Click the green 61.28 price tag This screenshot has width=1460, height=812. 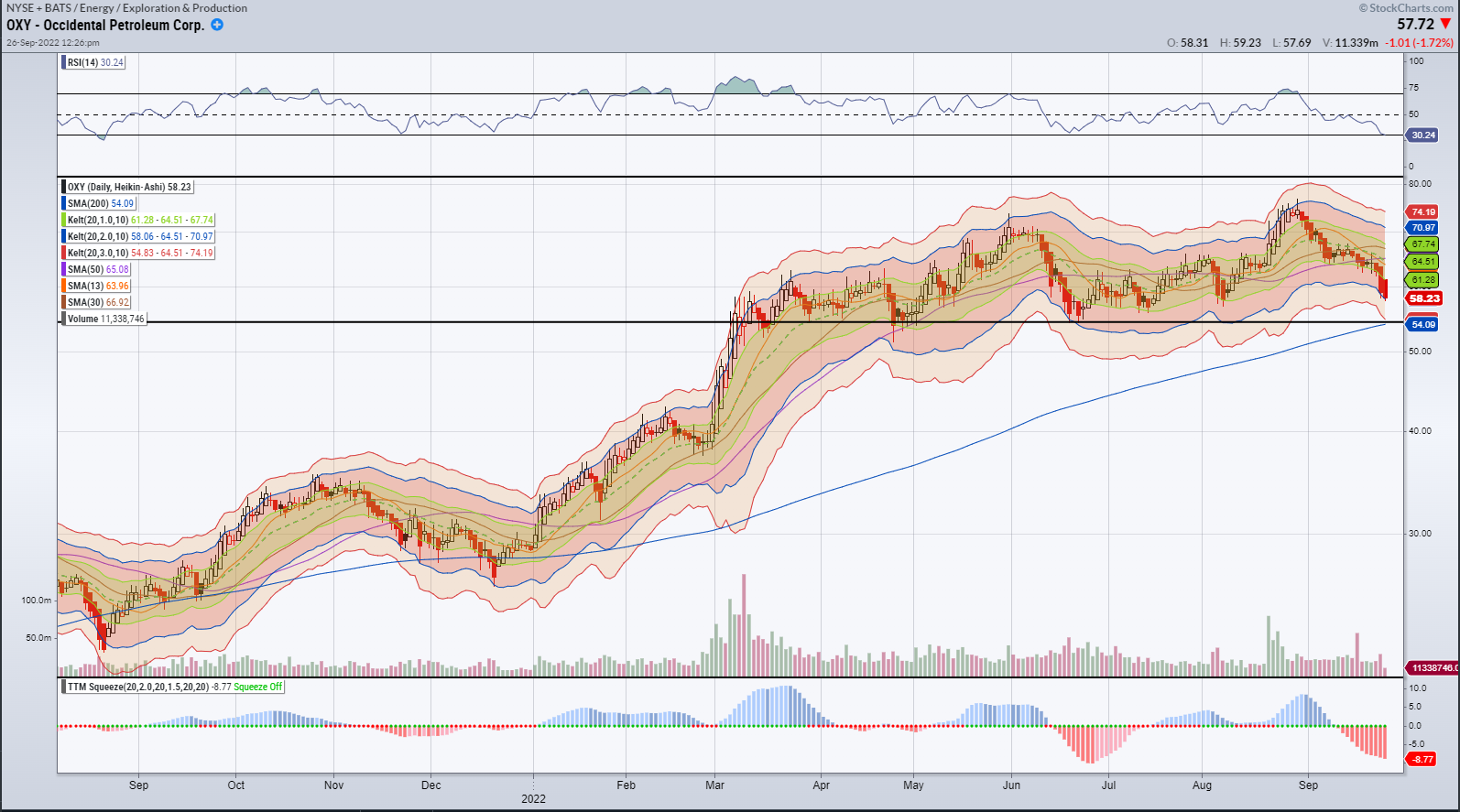[1422, 280]
